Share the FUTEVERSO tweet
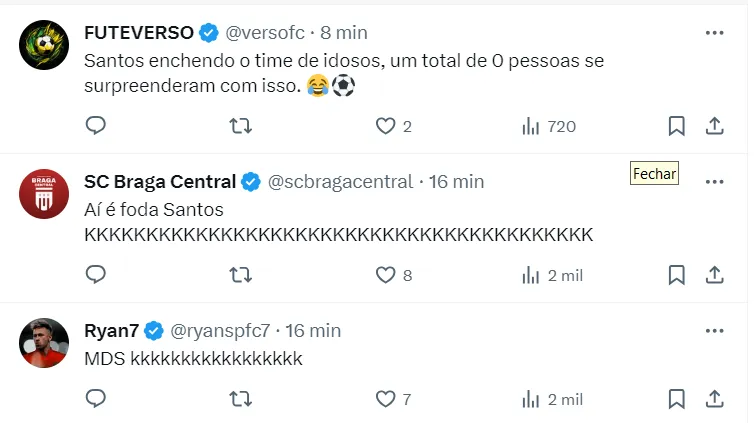Image resolution: width=755 pixels, height=423 pixels. pos(715,126)
